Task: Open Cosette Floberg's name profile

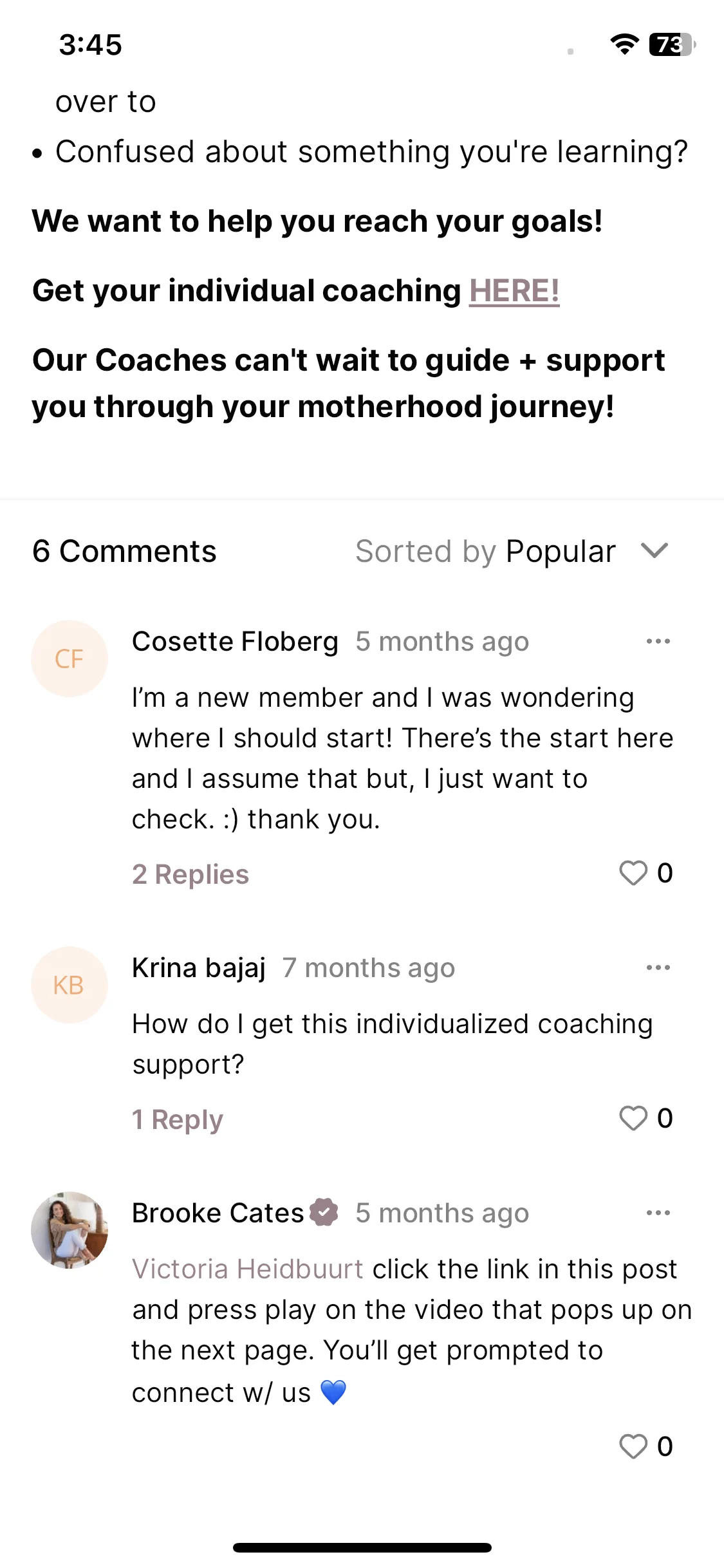Action: [235, 641]
